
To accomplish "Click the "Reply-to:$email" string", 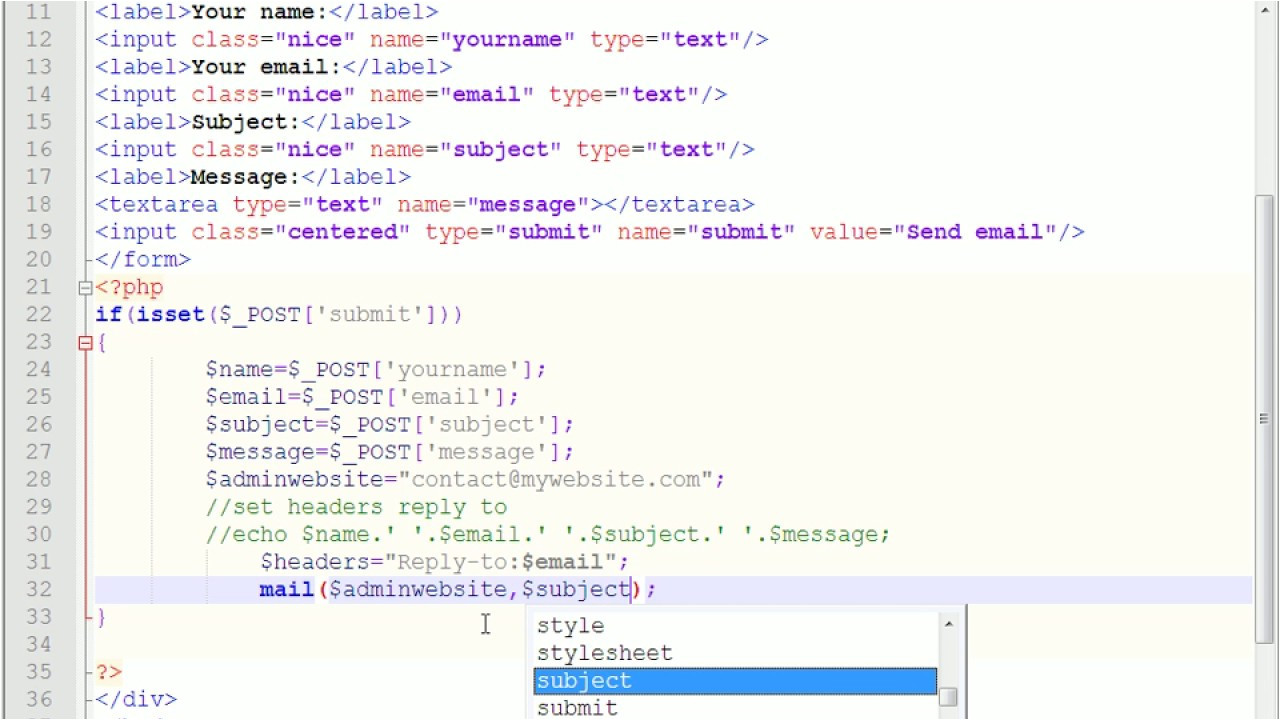I will tap(501, 562).
